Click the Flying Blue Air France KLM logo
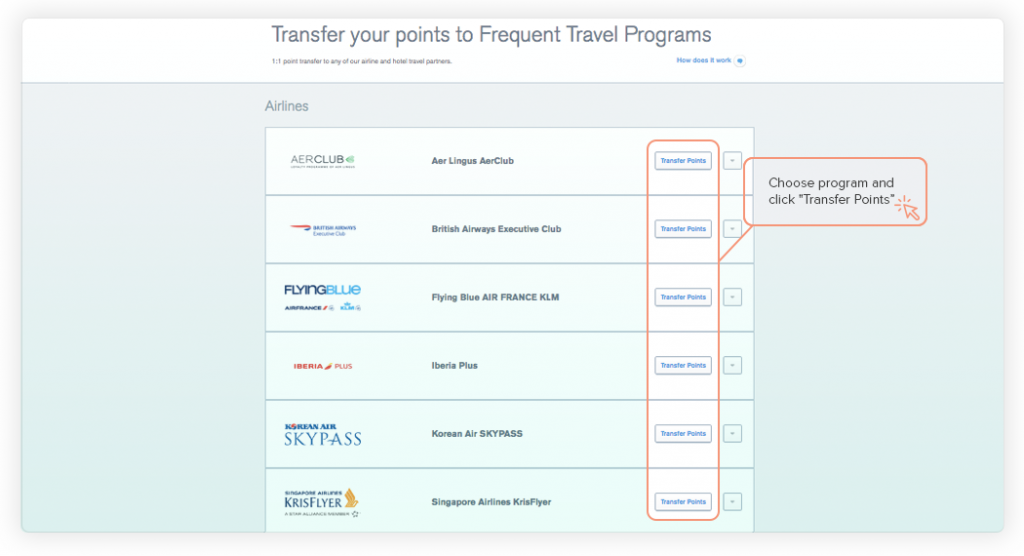Viewport: 1024px width, 556px height. pyautogui.click(x=323, y=297)
